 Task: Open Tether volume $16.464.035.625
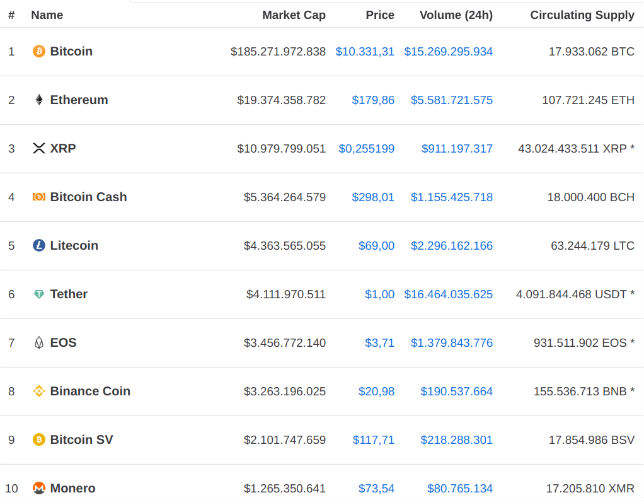coord(448,294)
